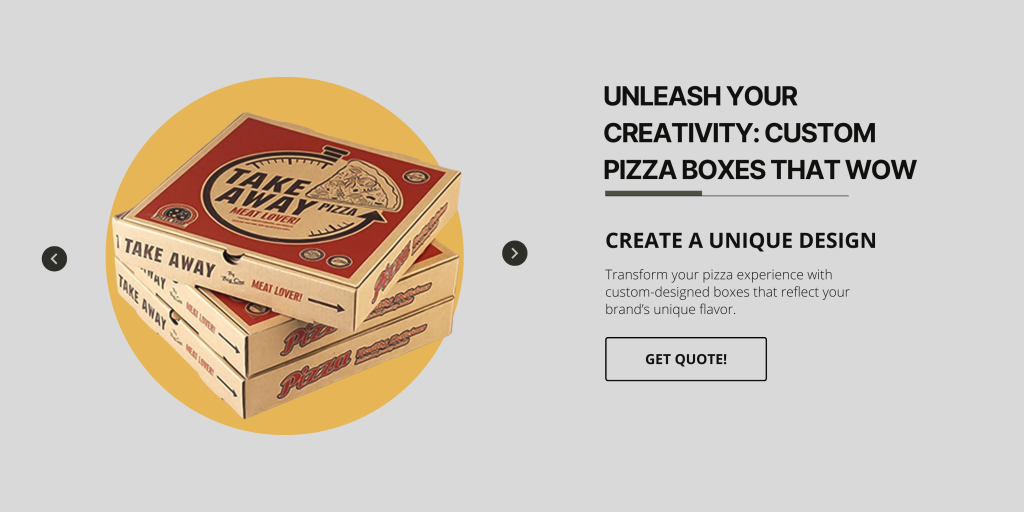Click the small round badge at lid's top-right corner
Viewport: 1024px width, 512px height.
(x=415, y=176)
